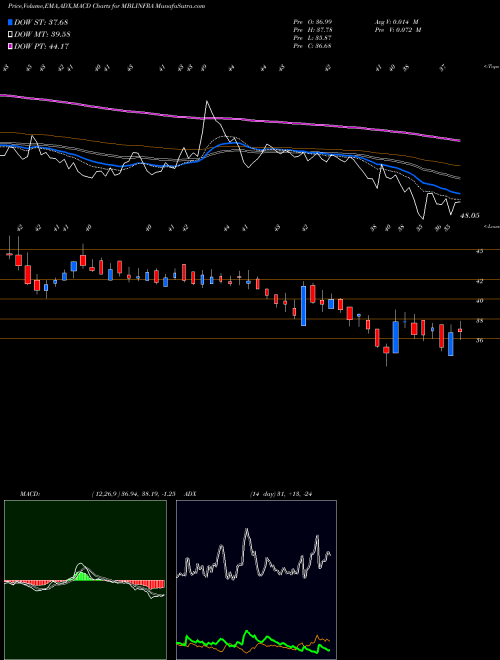Click the chart title for MBLINFRA
The width and height of the screenshot is (500, 660).
(x=106, y=7)
